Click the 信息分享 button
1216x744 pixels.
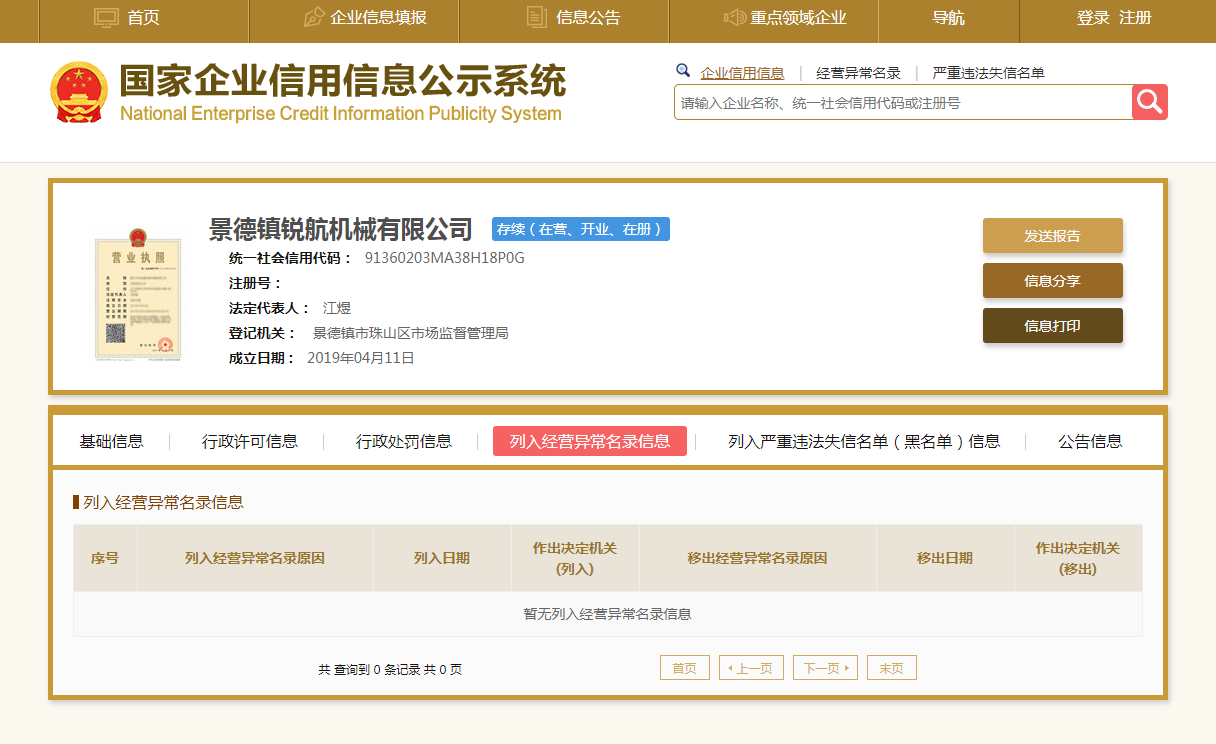click(1053, 281)
